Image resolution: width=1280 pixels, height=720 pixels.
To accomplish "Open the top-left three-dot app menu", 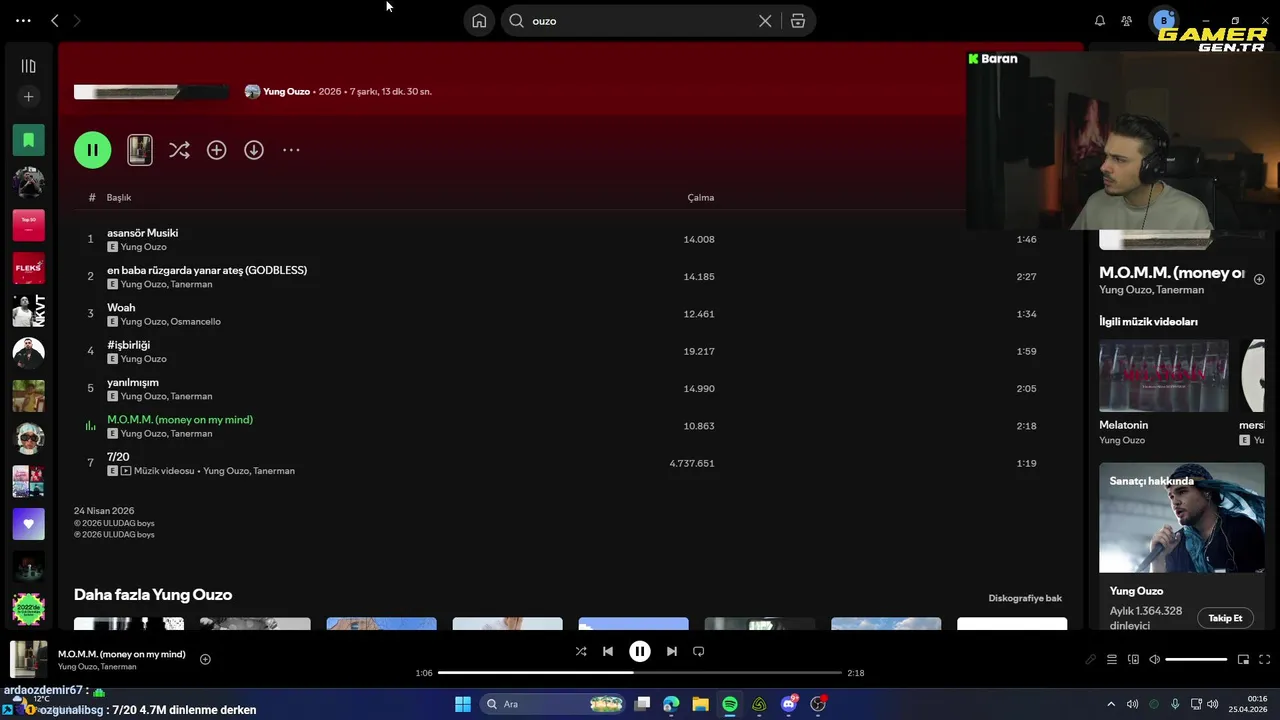I will click(x=23, y=21).
